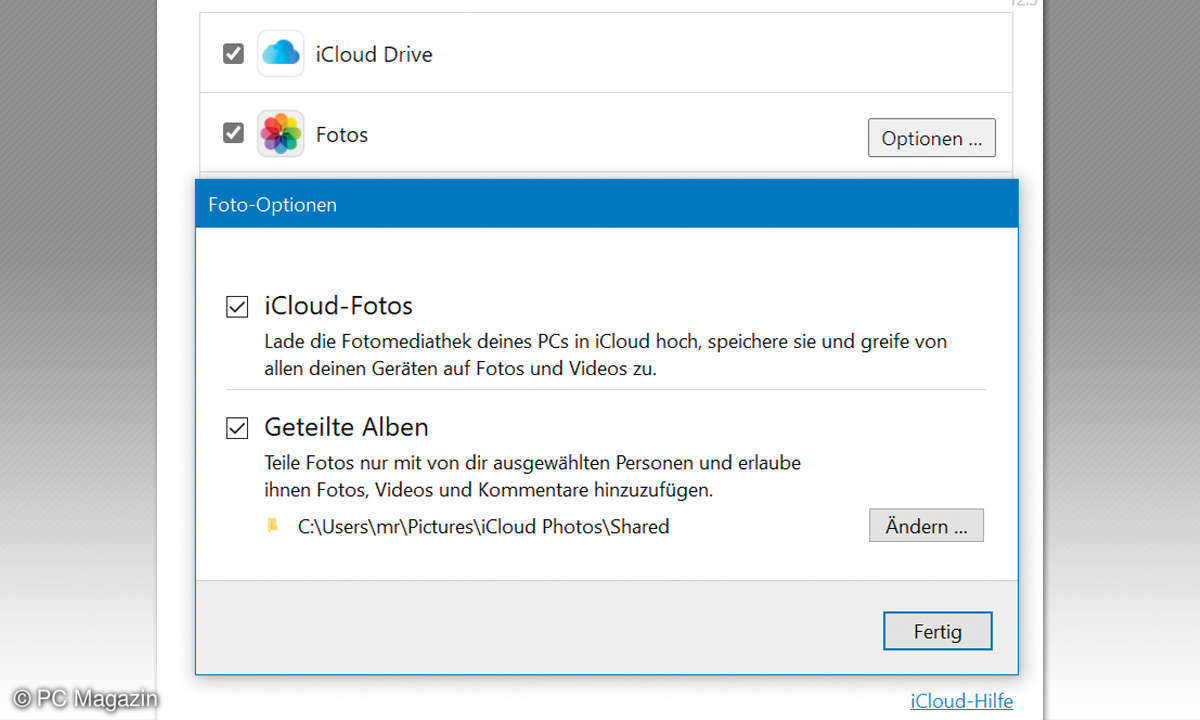Image resolution: width=1200 pixels, height=720 pixels.
Task: Click the Fotos colorful flower icon
Action: coord(281,134)
